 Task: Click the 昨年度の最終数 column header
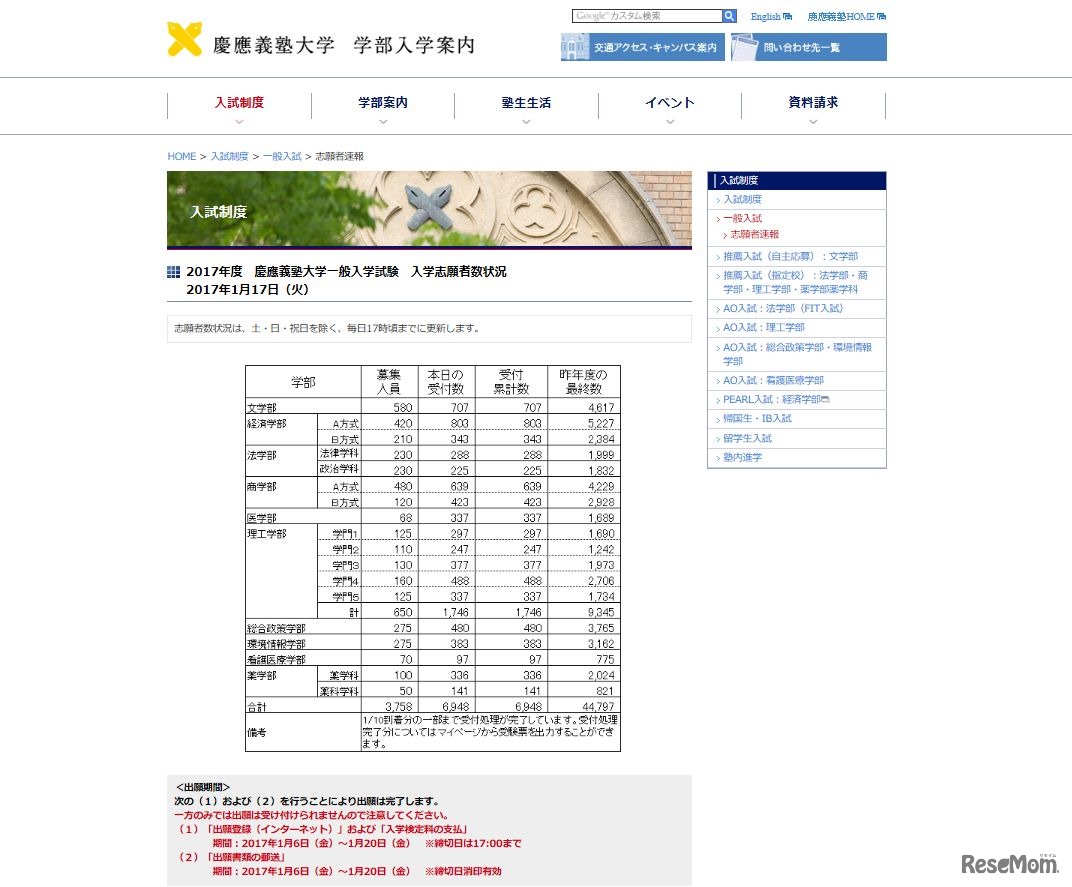click(583, 382)
